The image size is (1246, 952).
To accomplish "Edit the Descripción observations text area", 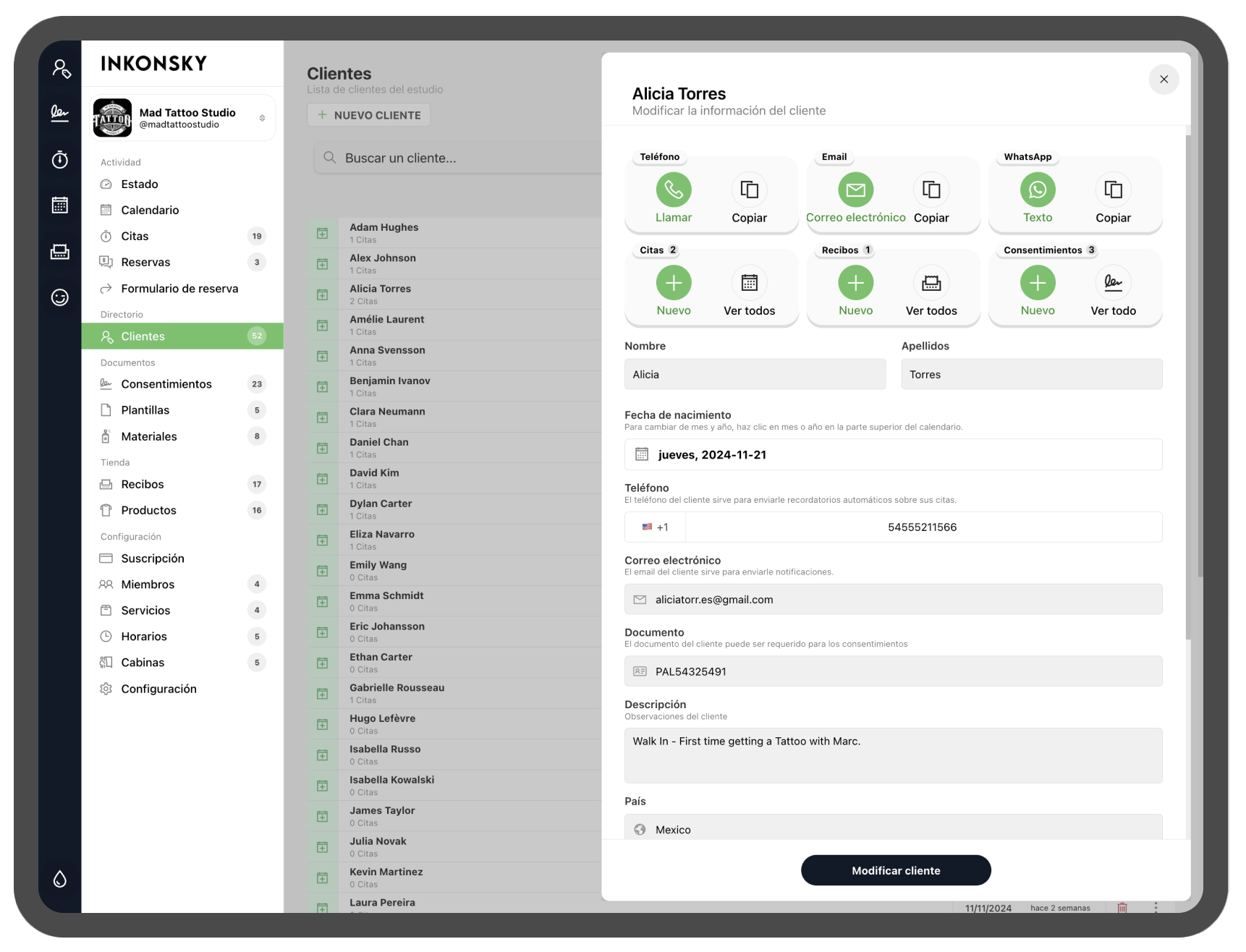I will click(x=893, y=755).
